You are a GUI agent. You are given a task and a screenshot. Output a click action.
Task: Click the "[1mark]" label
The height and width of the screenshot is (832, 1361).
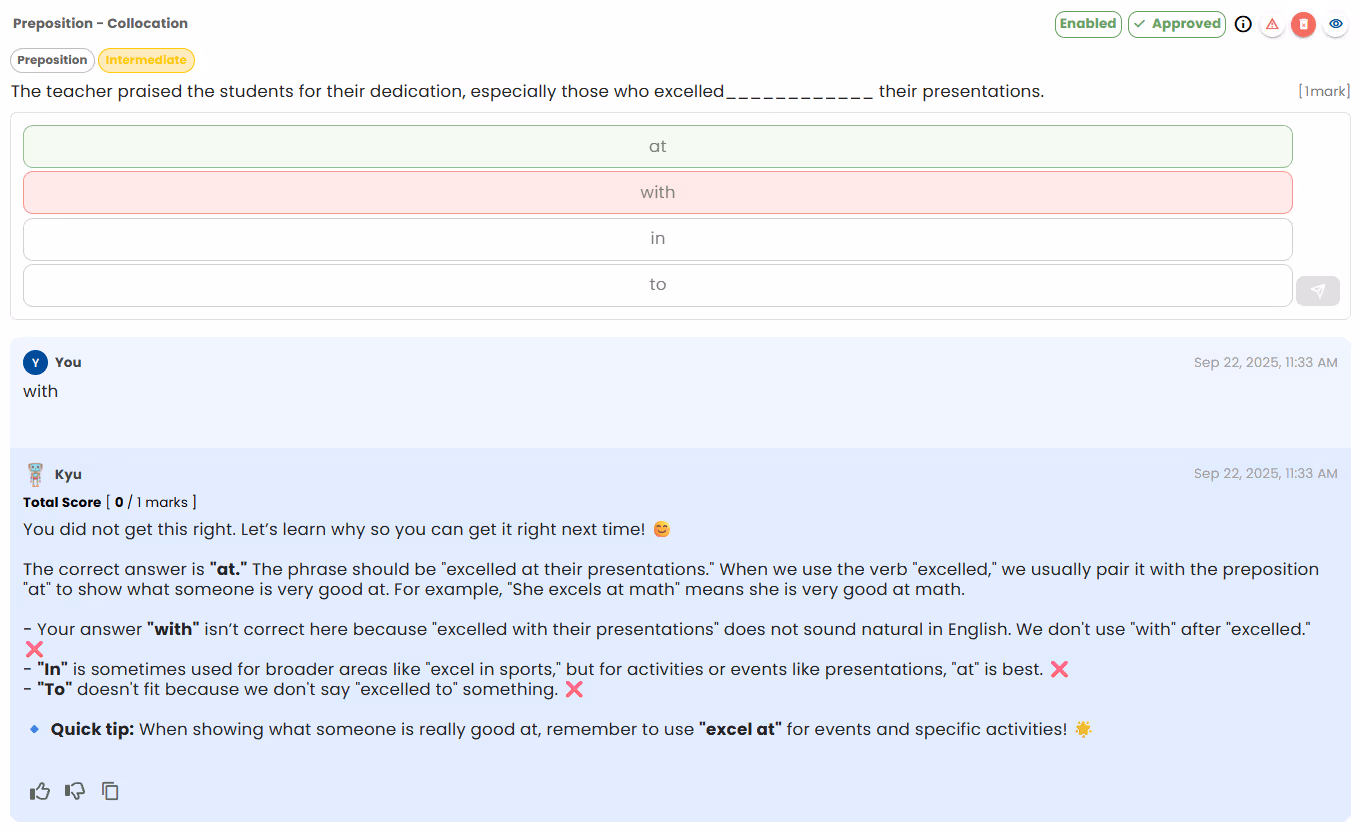coord(1324,92)
